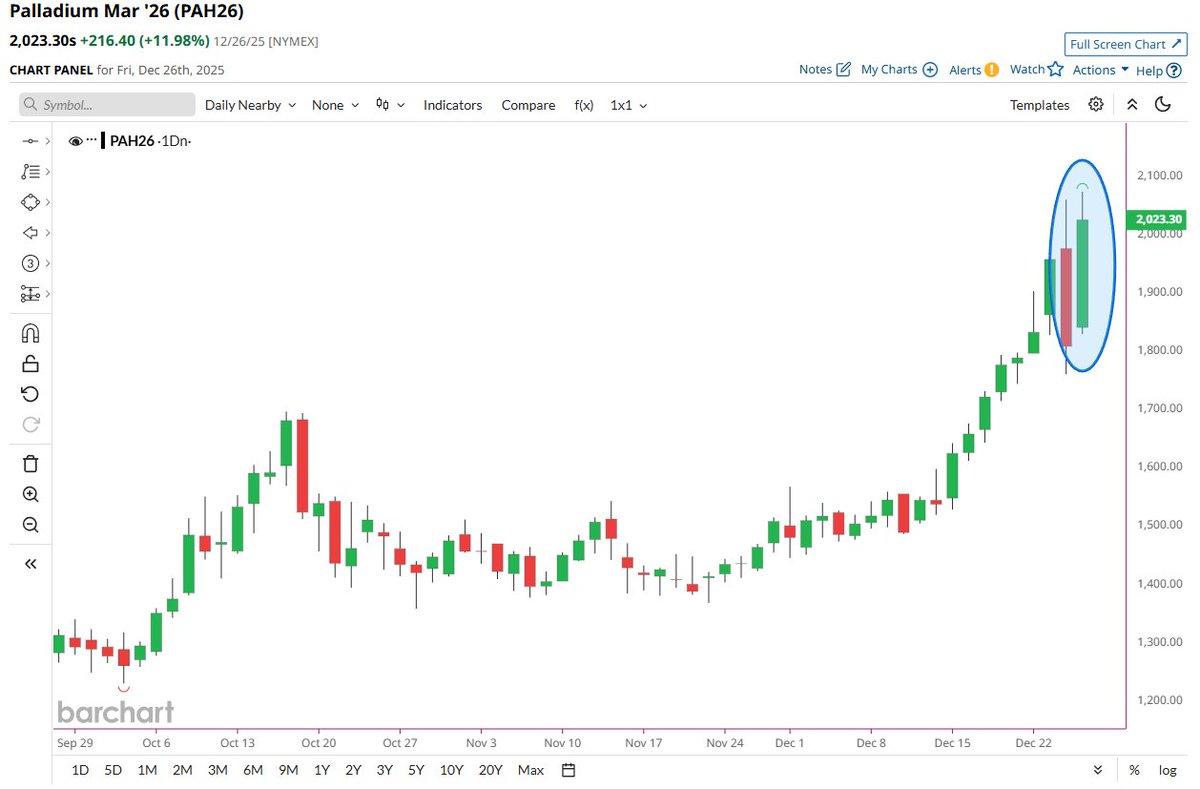Toggle PAH26 series visibility eye icon
The image size is (1200, 789).
pos(75,142)
